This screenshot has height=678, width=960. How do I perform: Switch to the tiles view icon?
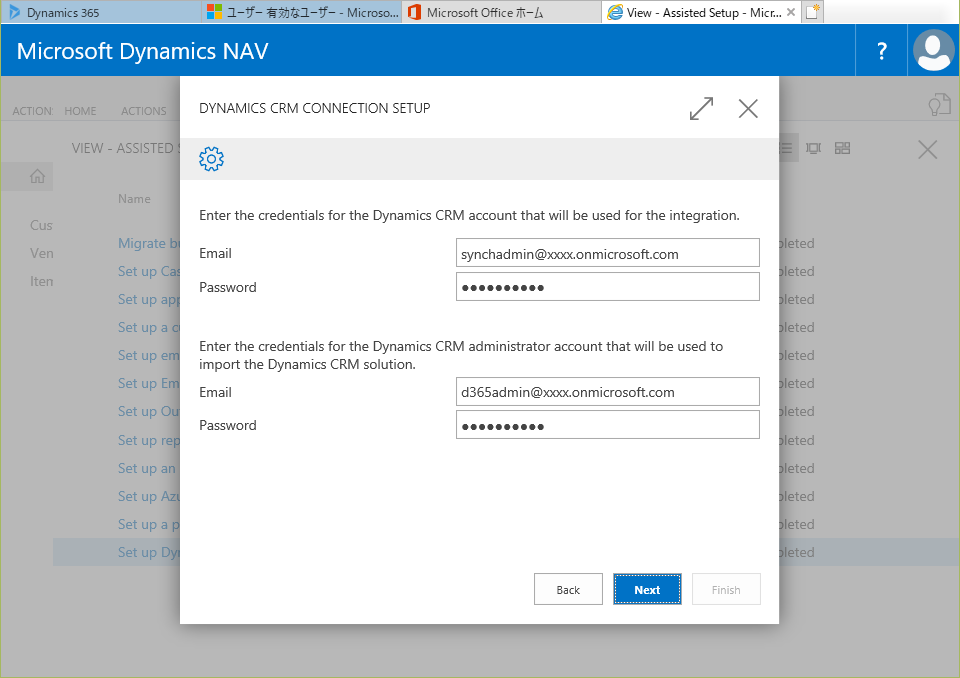[842, 148]
